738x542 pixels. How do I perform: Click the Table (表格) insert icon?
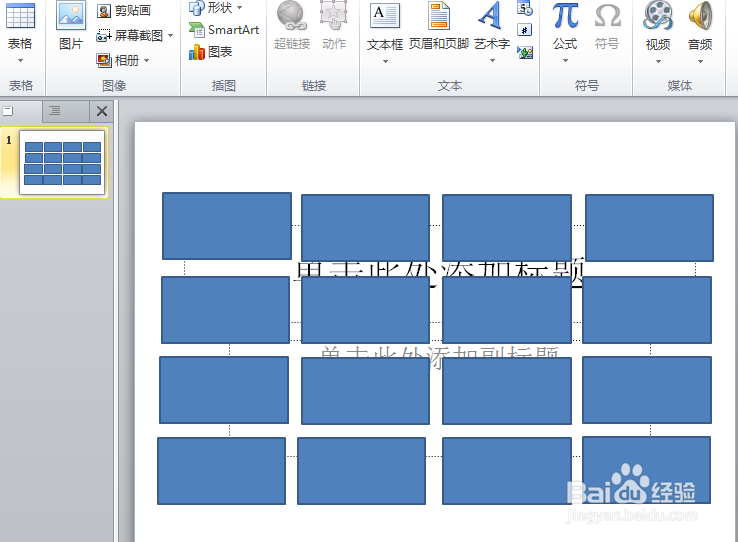20,15
